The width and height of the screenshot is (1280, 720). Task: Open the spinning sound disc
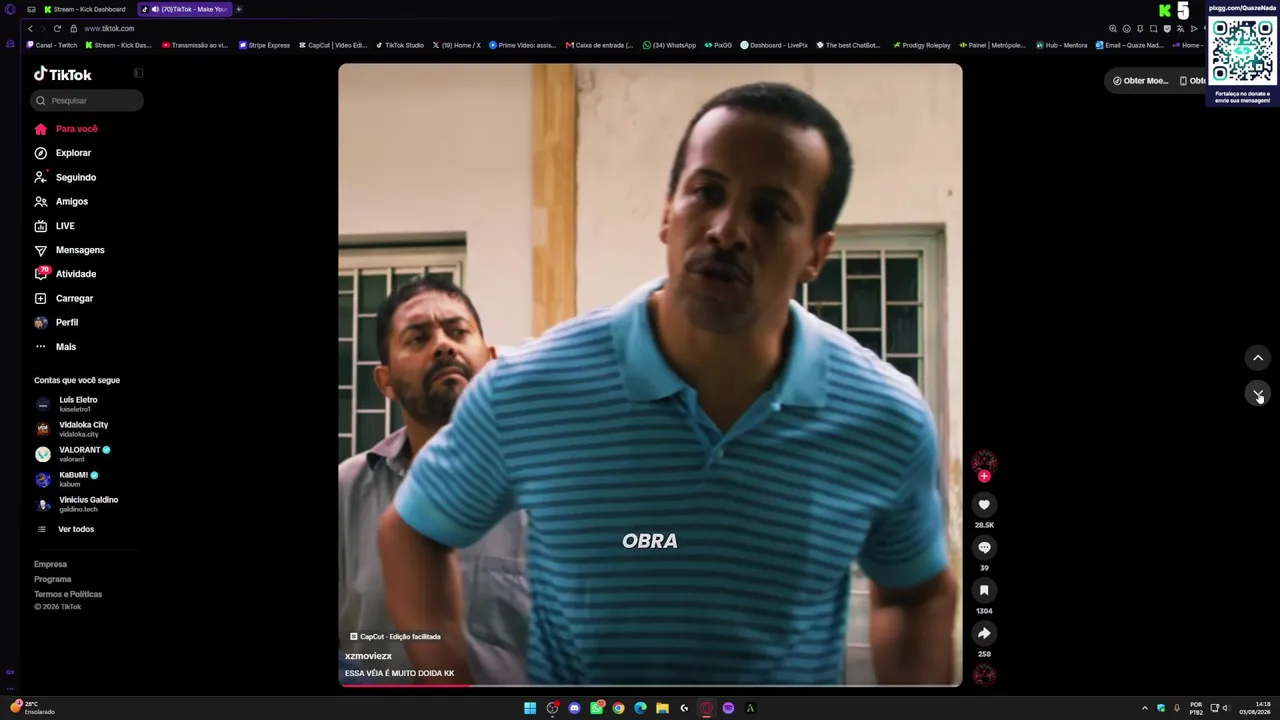984,676
